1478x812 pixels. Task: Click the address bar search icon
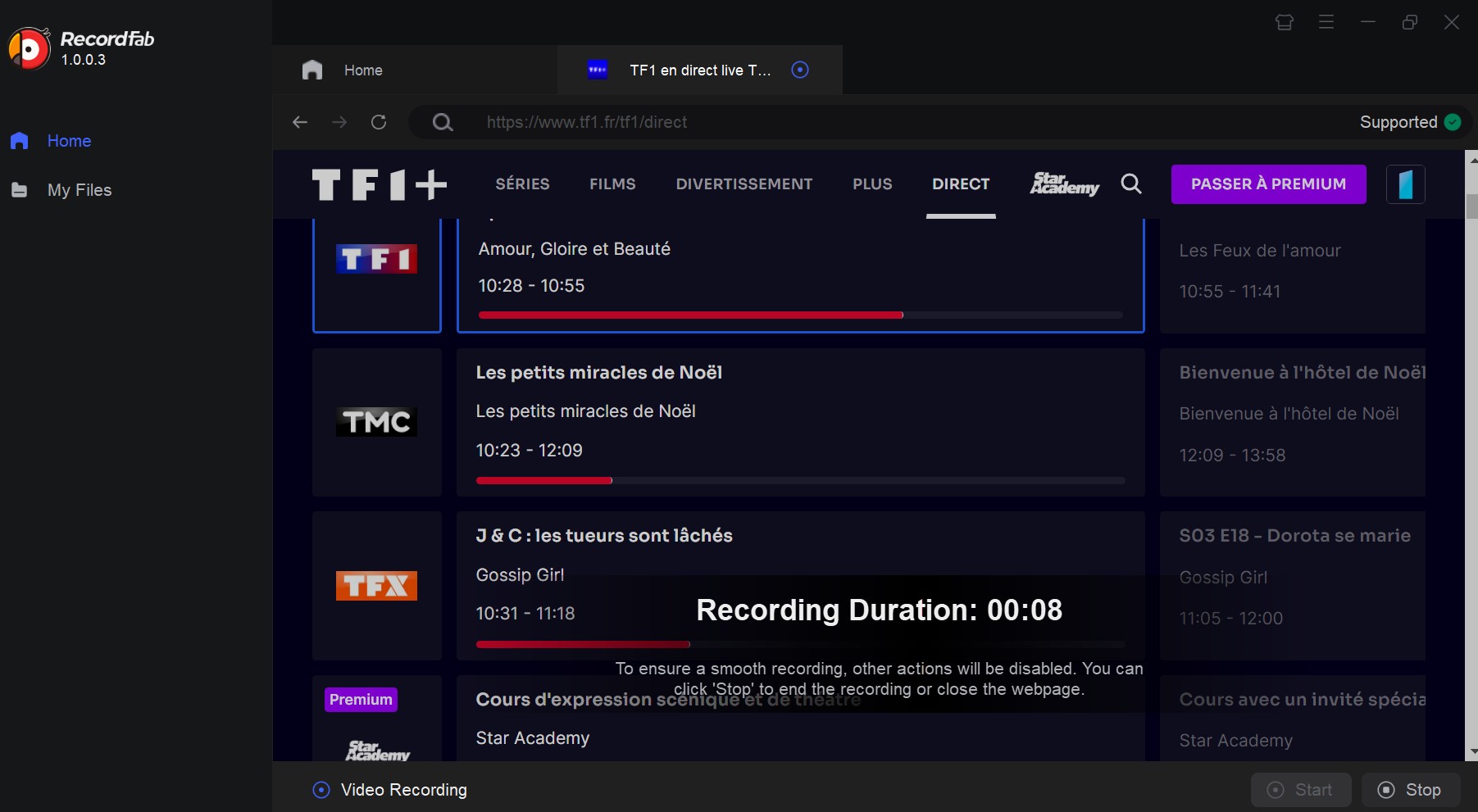pos(443,122)
